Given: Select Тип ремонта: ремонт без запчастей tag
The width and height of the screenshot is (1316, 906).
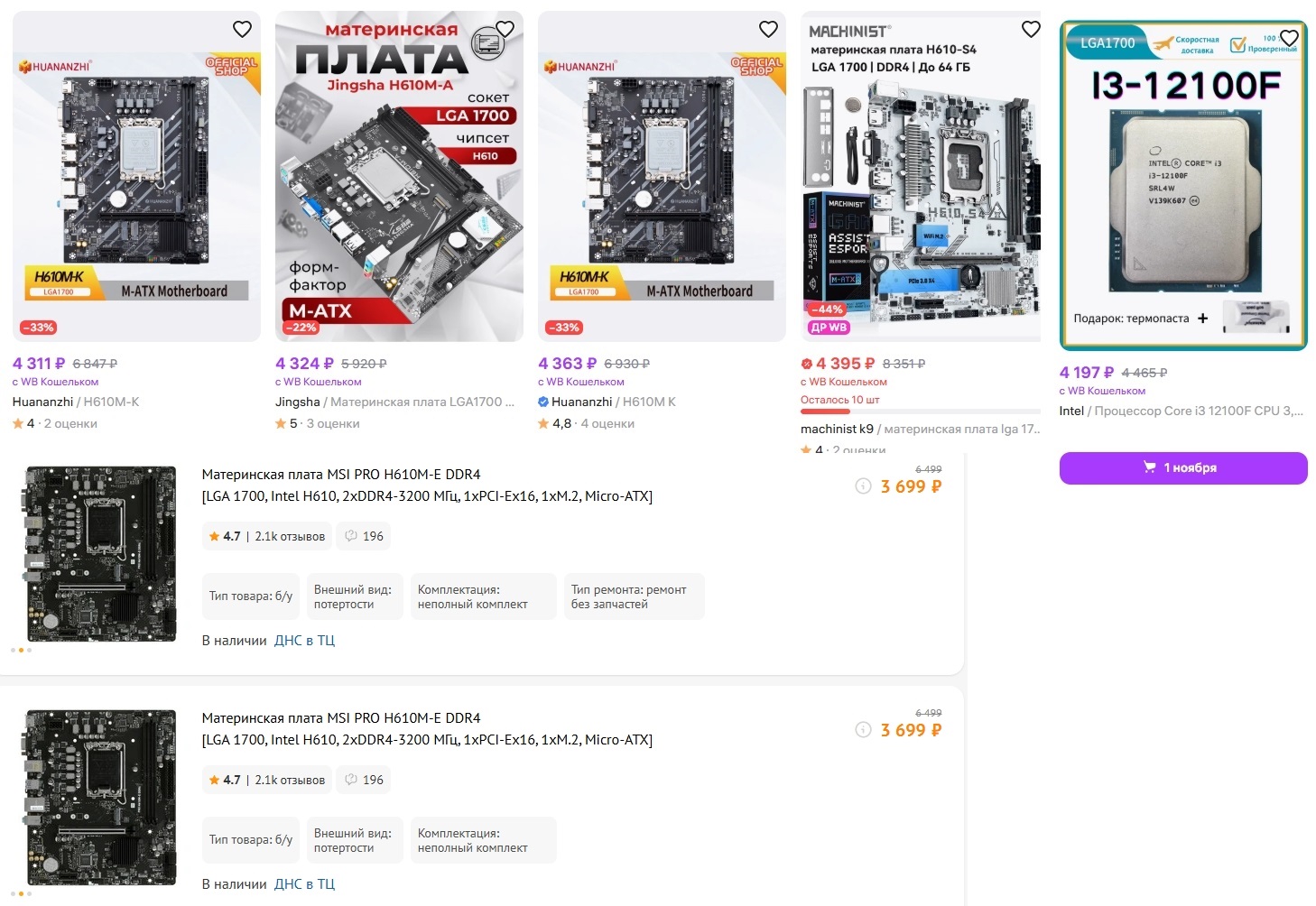Looking at the screenshot, I should (x=634, y=596).
